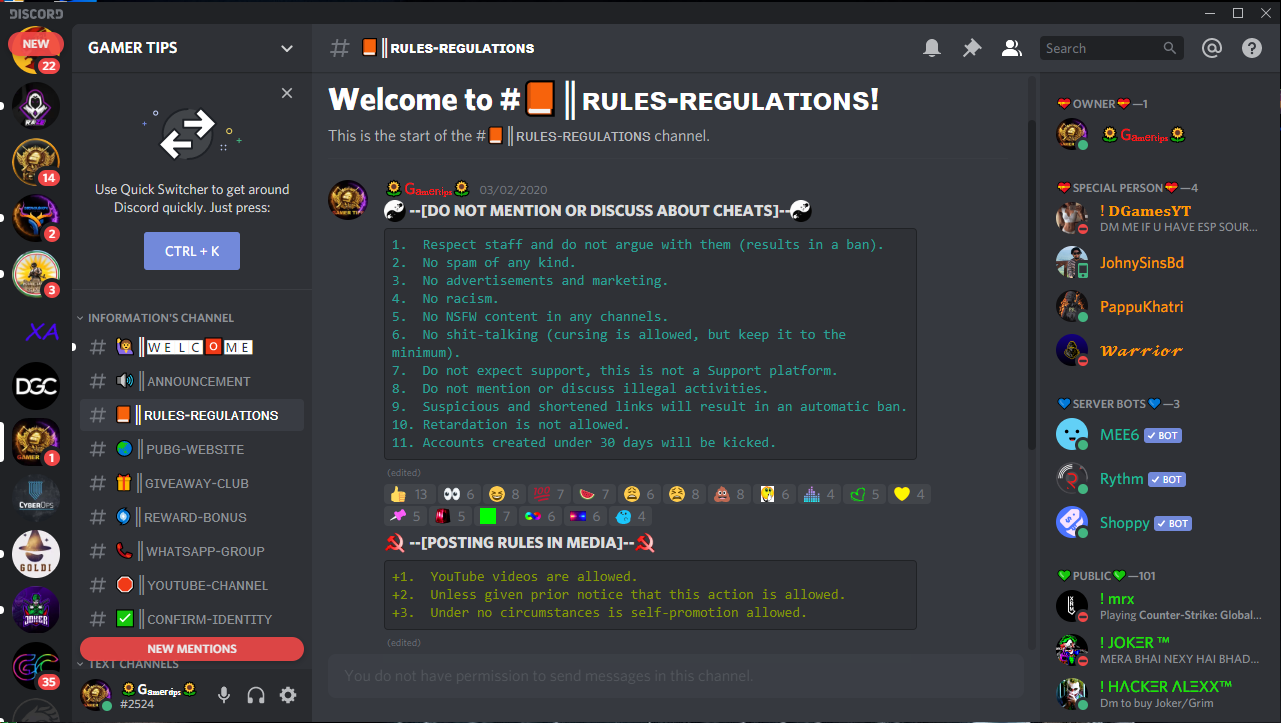Open ! HACKER ALEXX™ member profile
1281x723 pixels.
pos(1160,694)
